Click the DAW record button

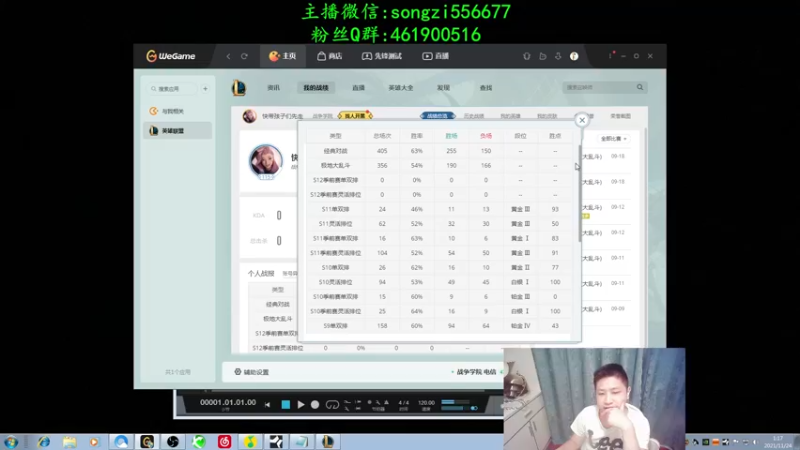point(315,405)
